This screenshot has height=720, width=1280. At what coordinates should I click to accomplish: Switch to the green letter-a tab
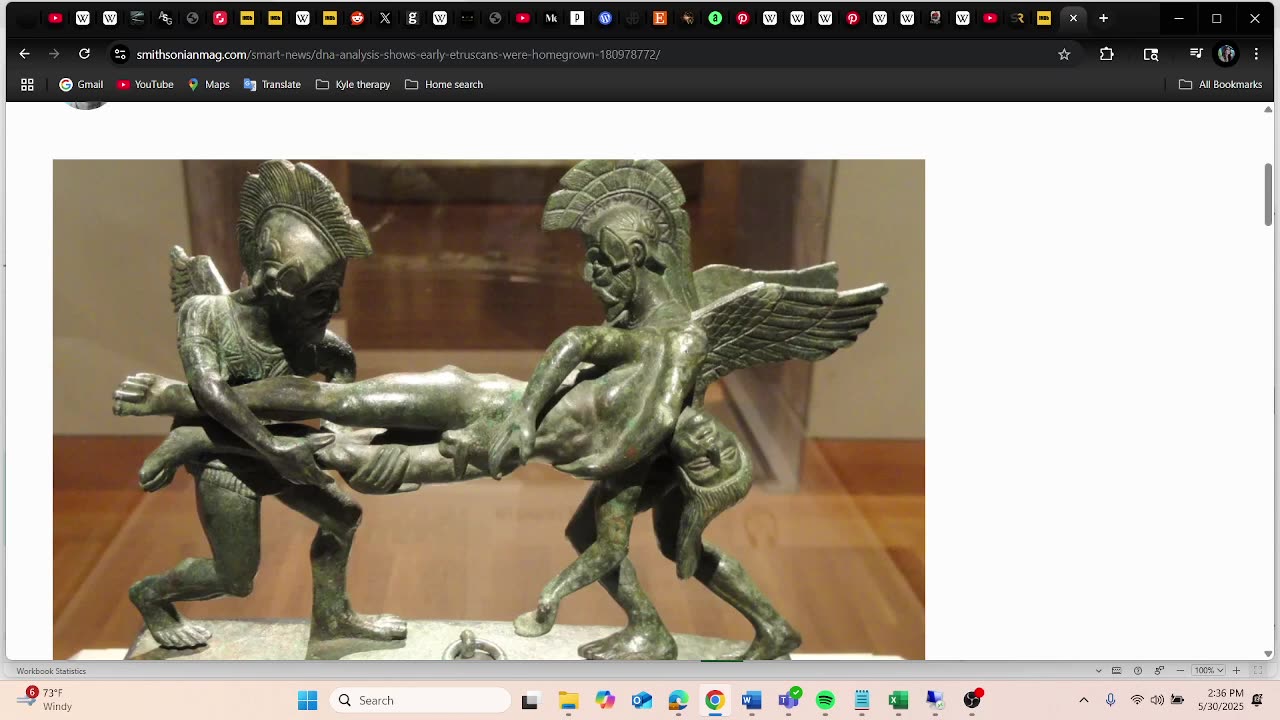click(x=715, y=18)
